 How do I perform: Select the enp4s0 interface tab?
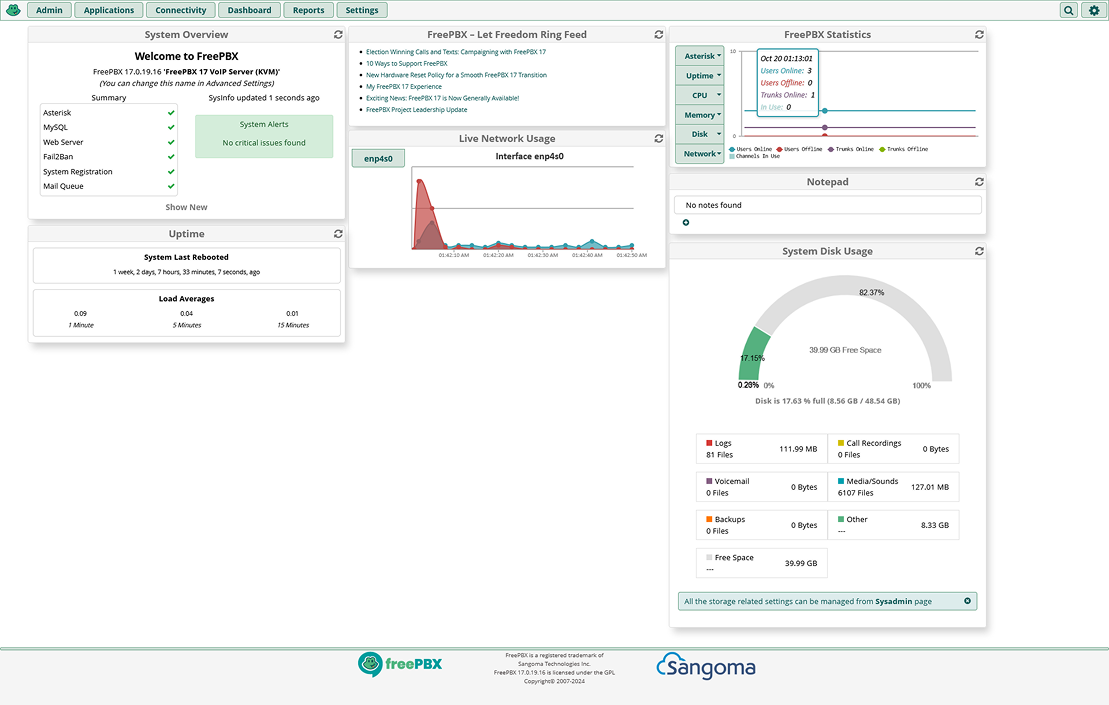pos(378,158)
